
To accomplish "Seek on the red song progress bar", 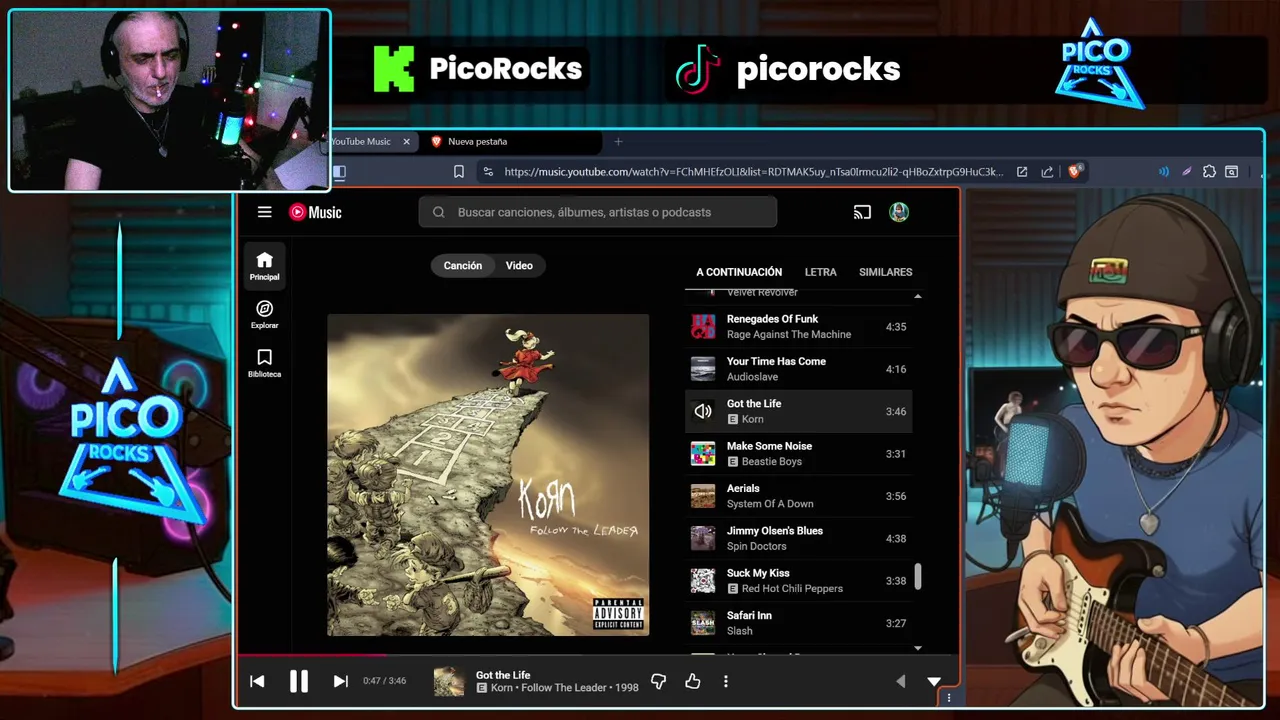I will pyautogui.click(x=311, y=656).
